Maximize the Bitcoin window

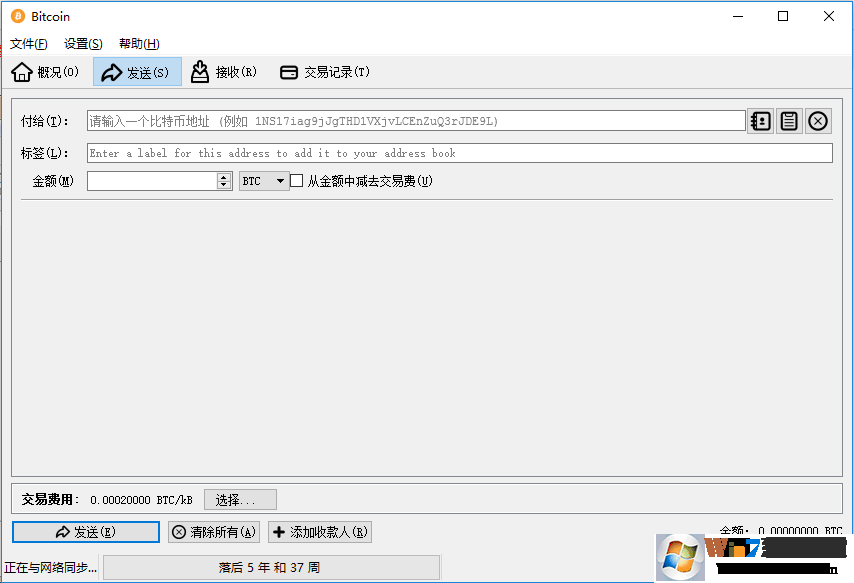[x=783, y=16]
